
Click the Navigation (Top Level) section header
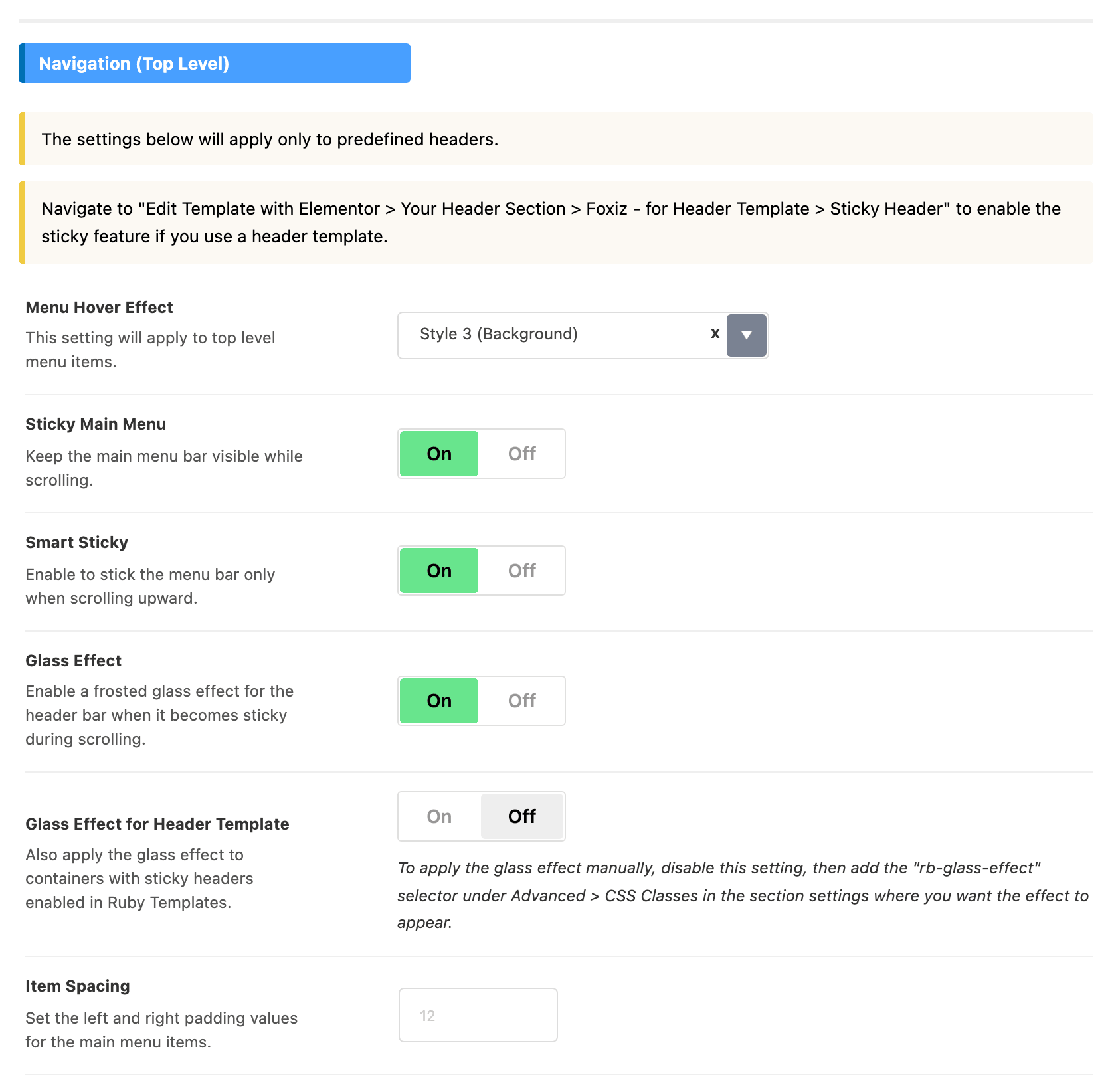tap(215, 63)
